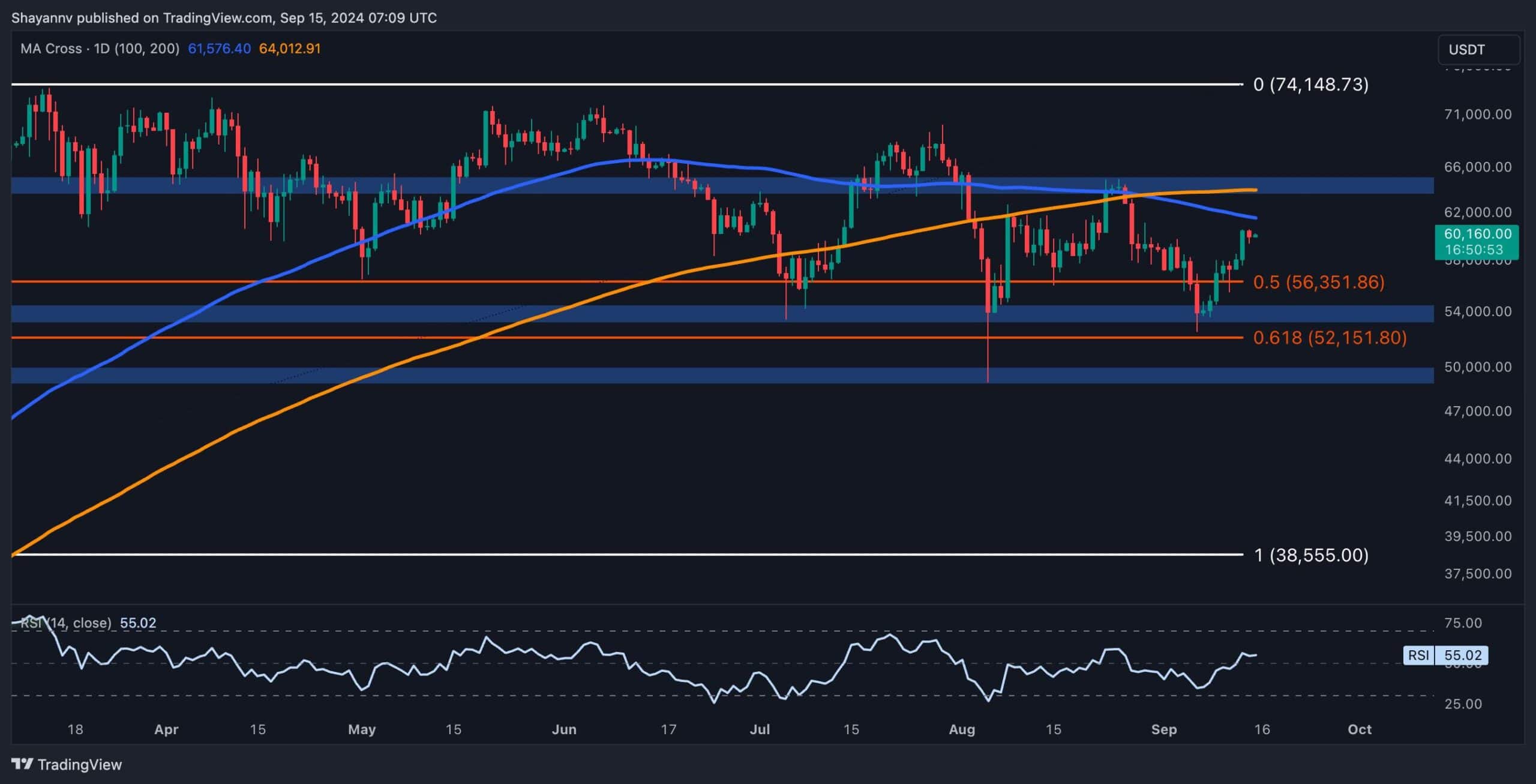1536x784 pixels.
Task: Click the Sep label on time axis
Action: click(1163, 729)
